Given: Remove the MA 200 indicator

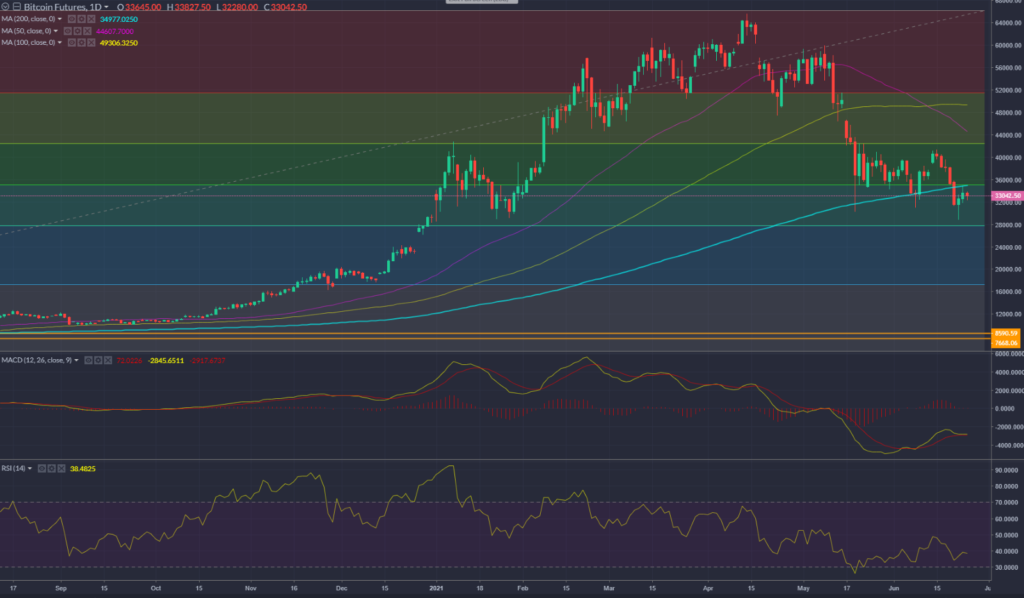Looking at the screenshot, I should point(91,19).
